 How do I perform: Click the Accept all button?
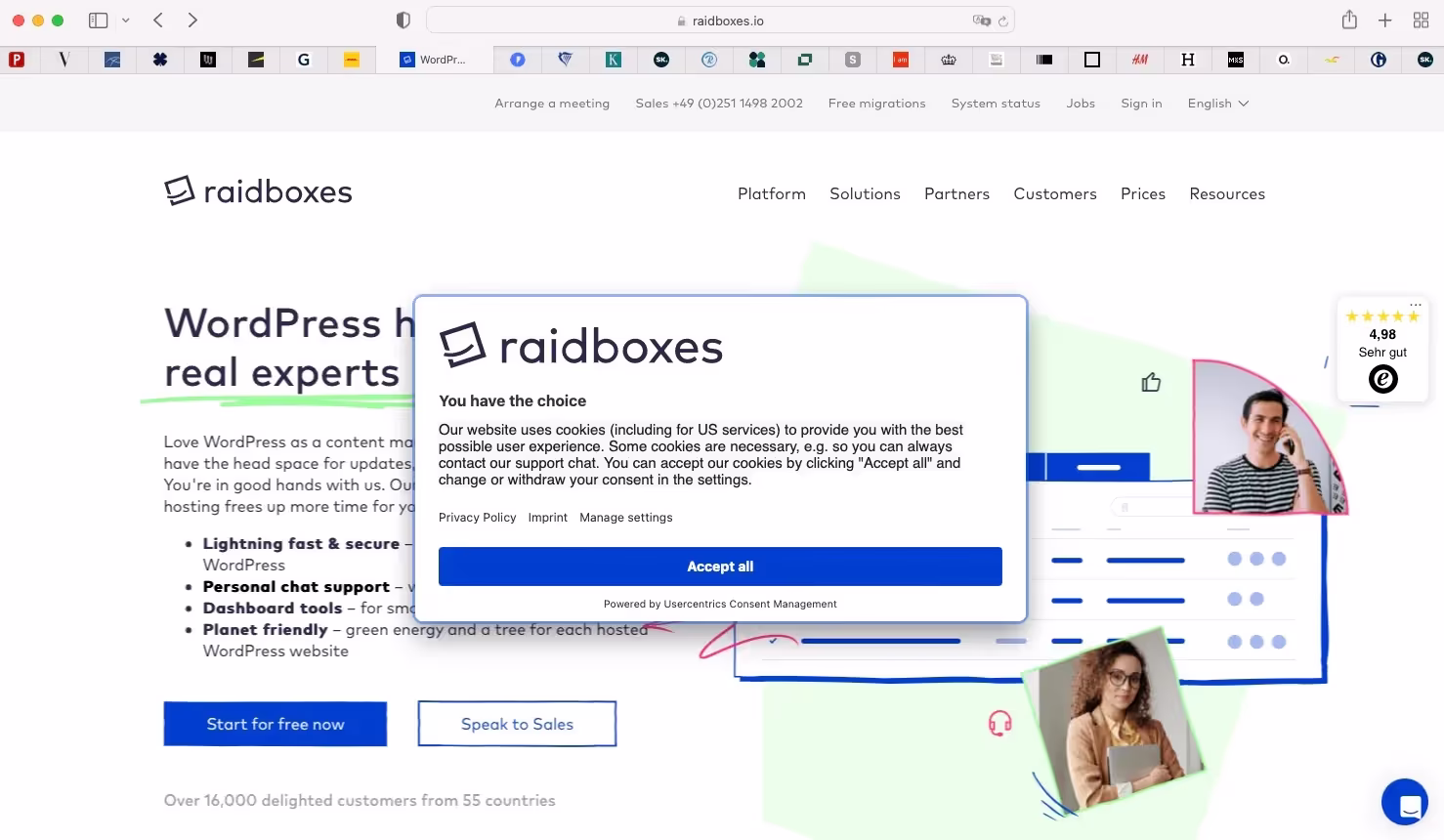(720, 567)
